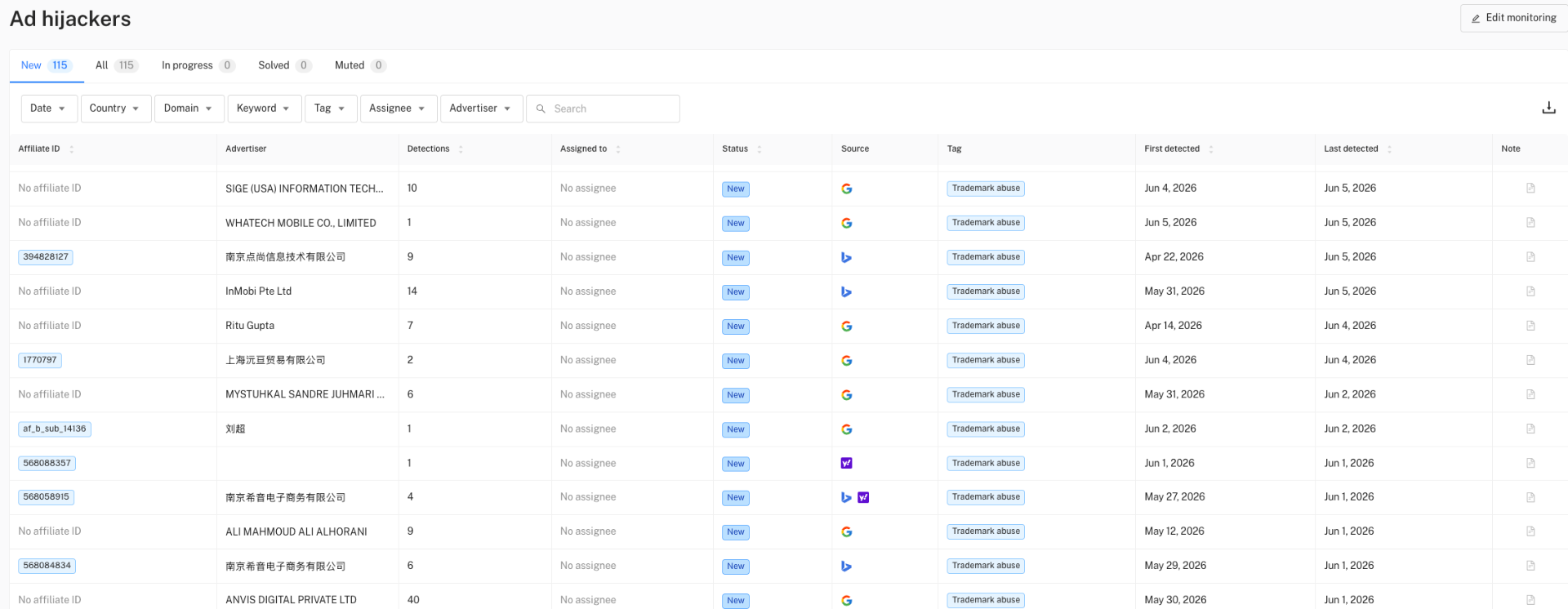Click the download export icon
Image resolution: width=1568 pixels, height=609 pixels.
[1548, 108]
